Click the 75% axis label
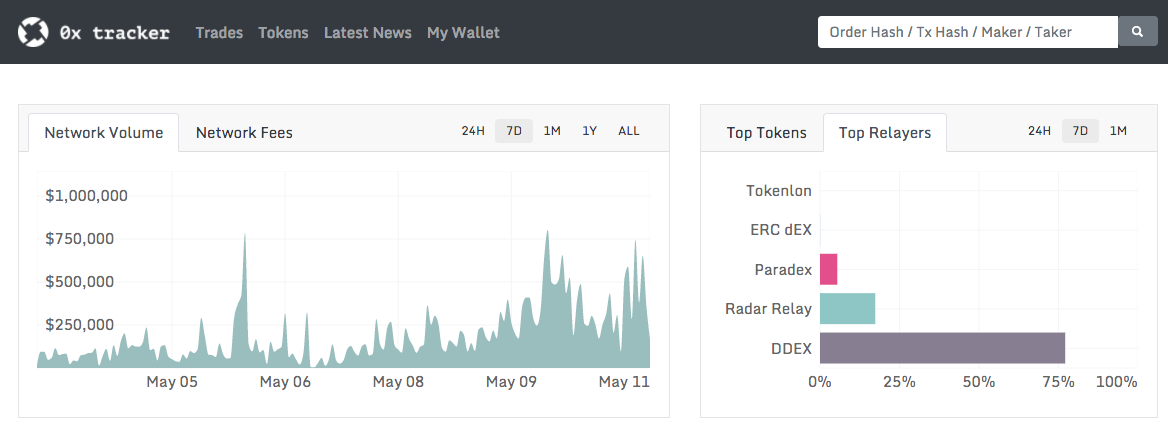 pyautogui.click(x=1058, y=382)
